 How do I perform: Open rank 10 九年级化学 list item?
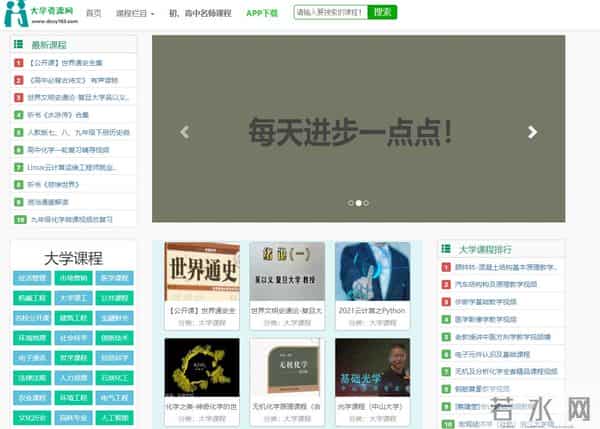pyautogui.click(x=72, y=219)
